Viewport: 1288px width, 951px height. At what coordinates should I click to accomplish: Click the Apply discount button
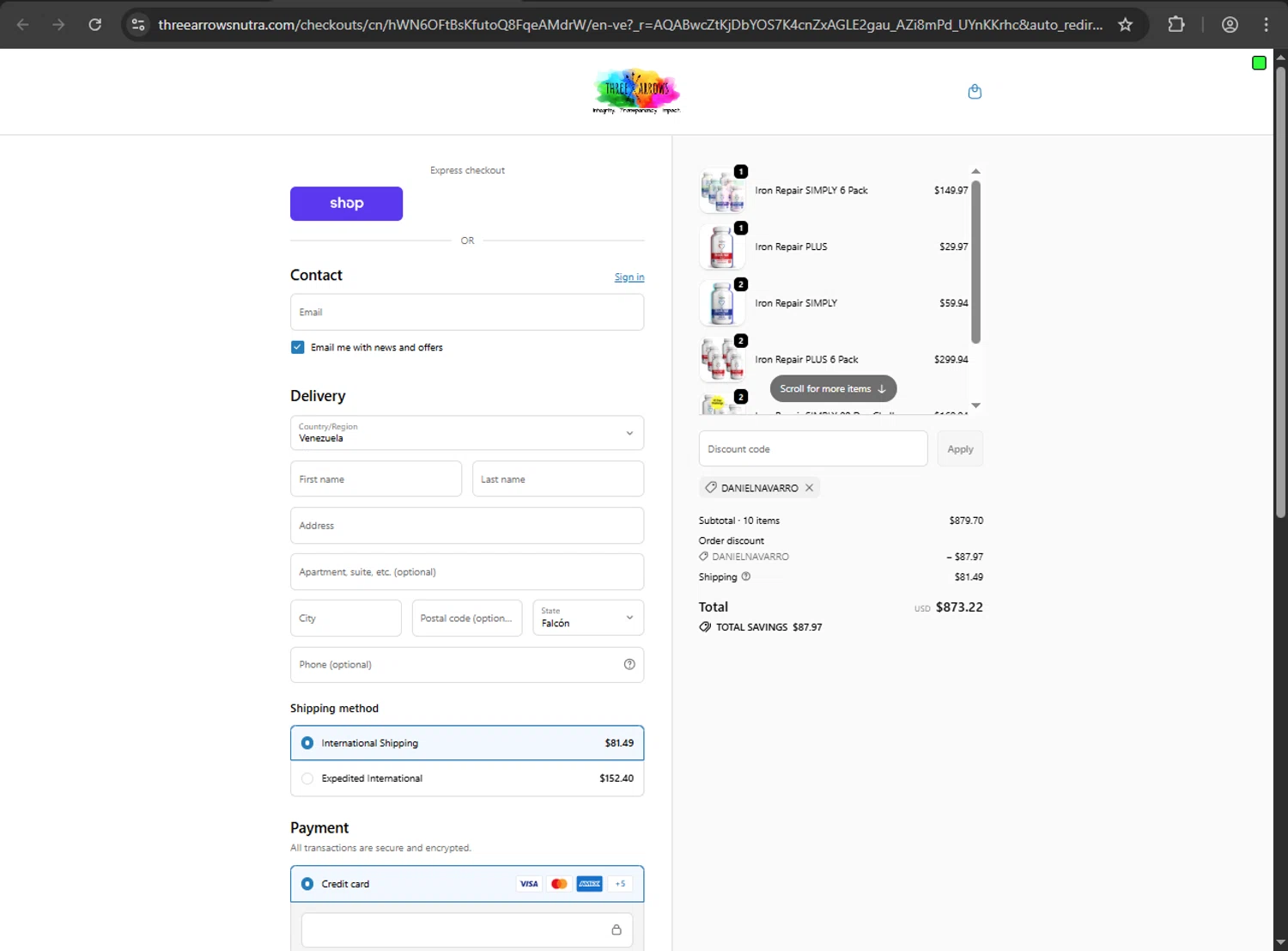click(x=960, y=449)
